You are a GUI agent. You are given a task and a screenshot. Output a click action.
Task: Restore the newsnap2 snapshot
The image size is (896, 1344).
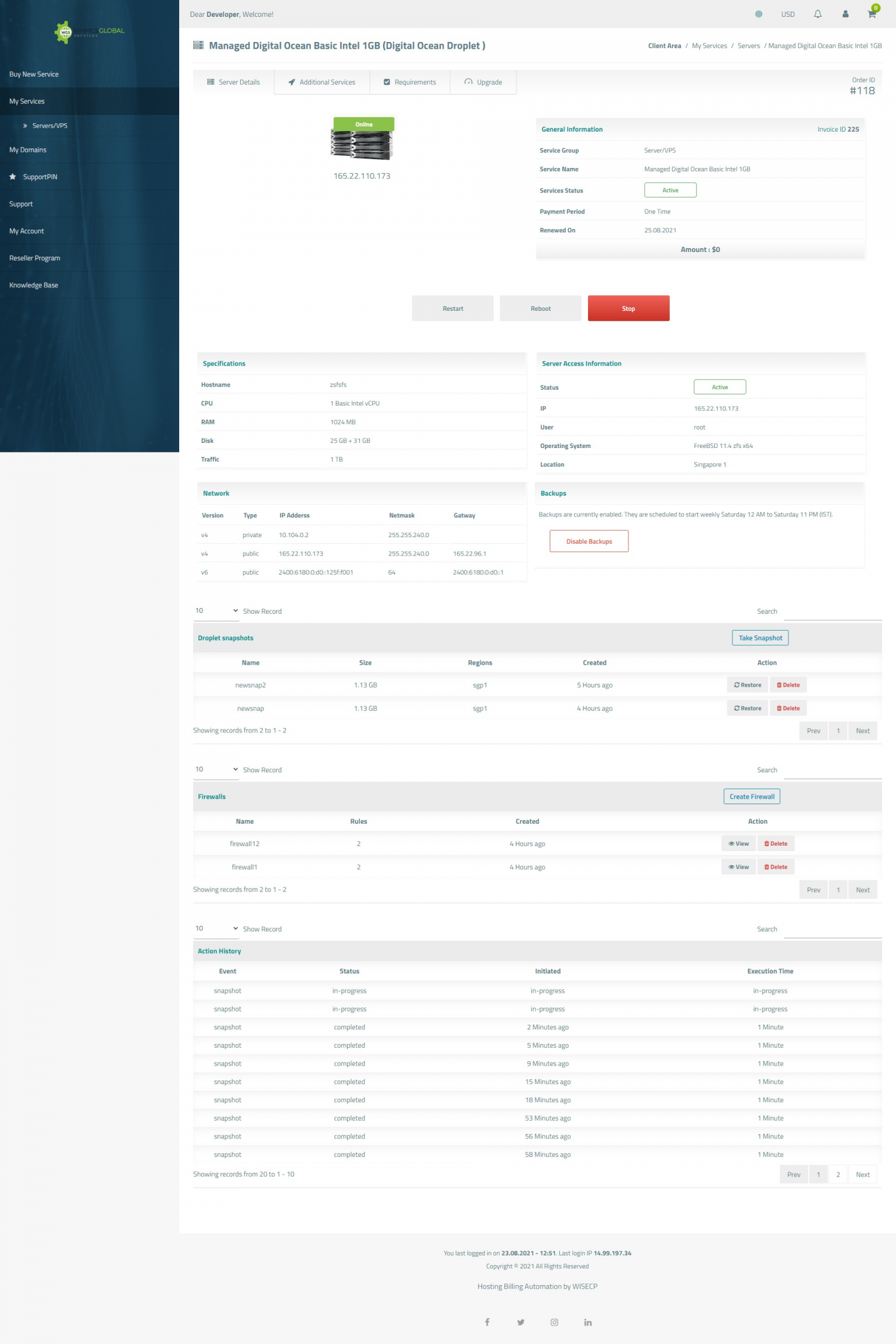[748, 684]
